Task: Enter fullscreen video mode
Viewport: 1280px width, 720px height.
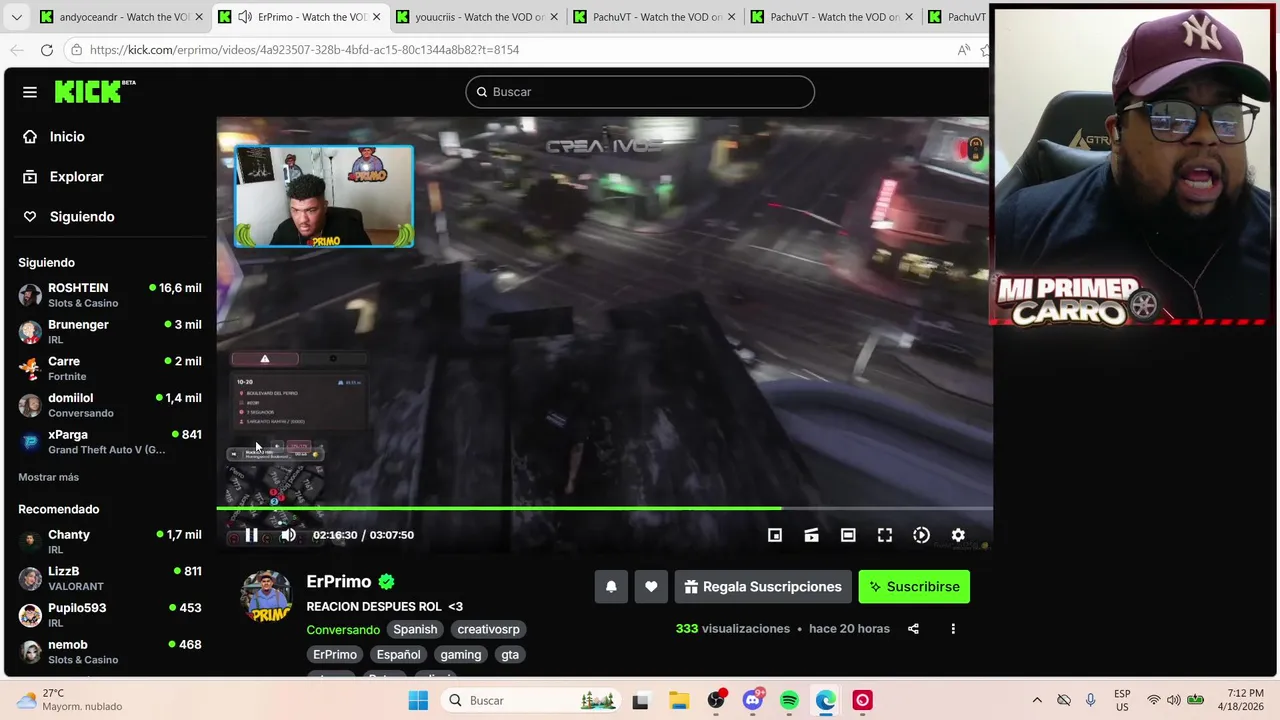Action: point(885,536)
